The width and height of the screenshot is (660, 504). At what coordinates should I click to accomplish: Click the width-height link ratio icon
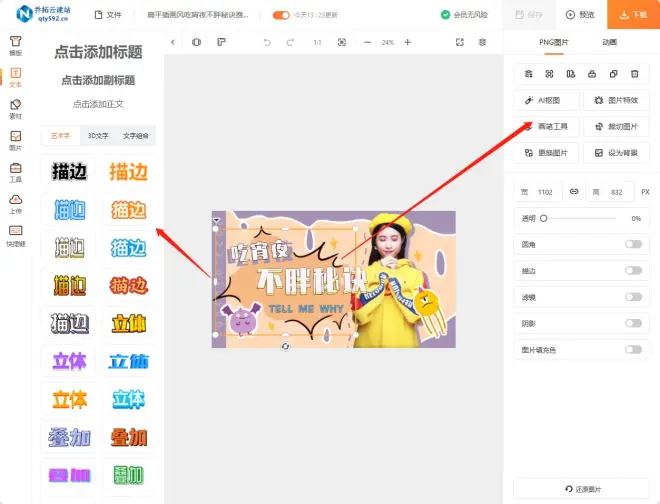click(574, 191)
